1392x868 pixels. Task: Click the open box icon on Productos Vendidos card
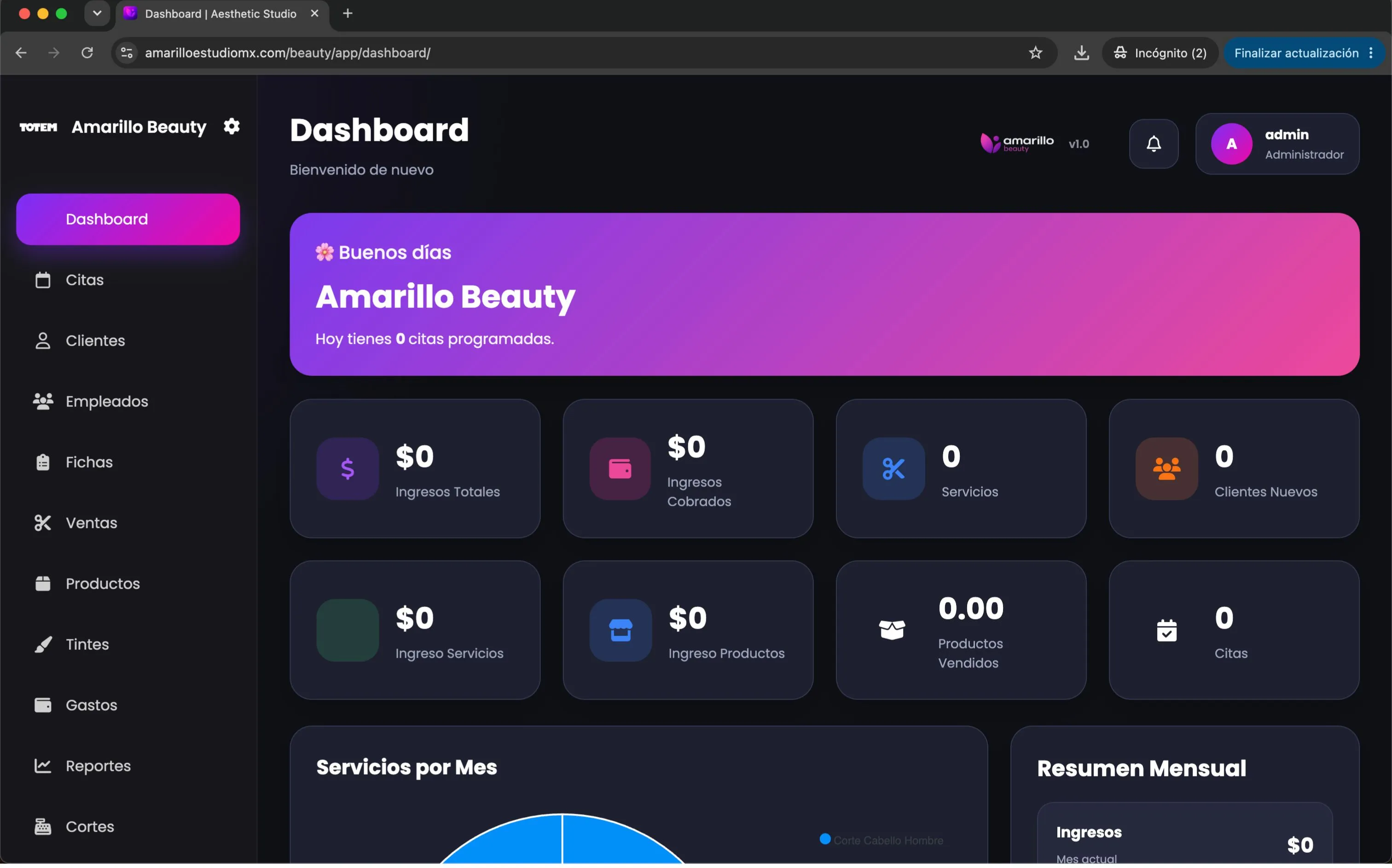892,631
